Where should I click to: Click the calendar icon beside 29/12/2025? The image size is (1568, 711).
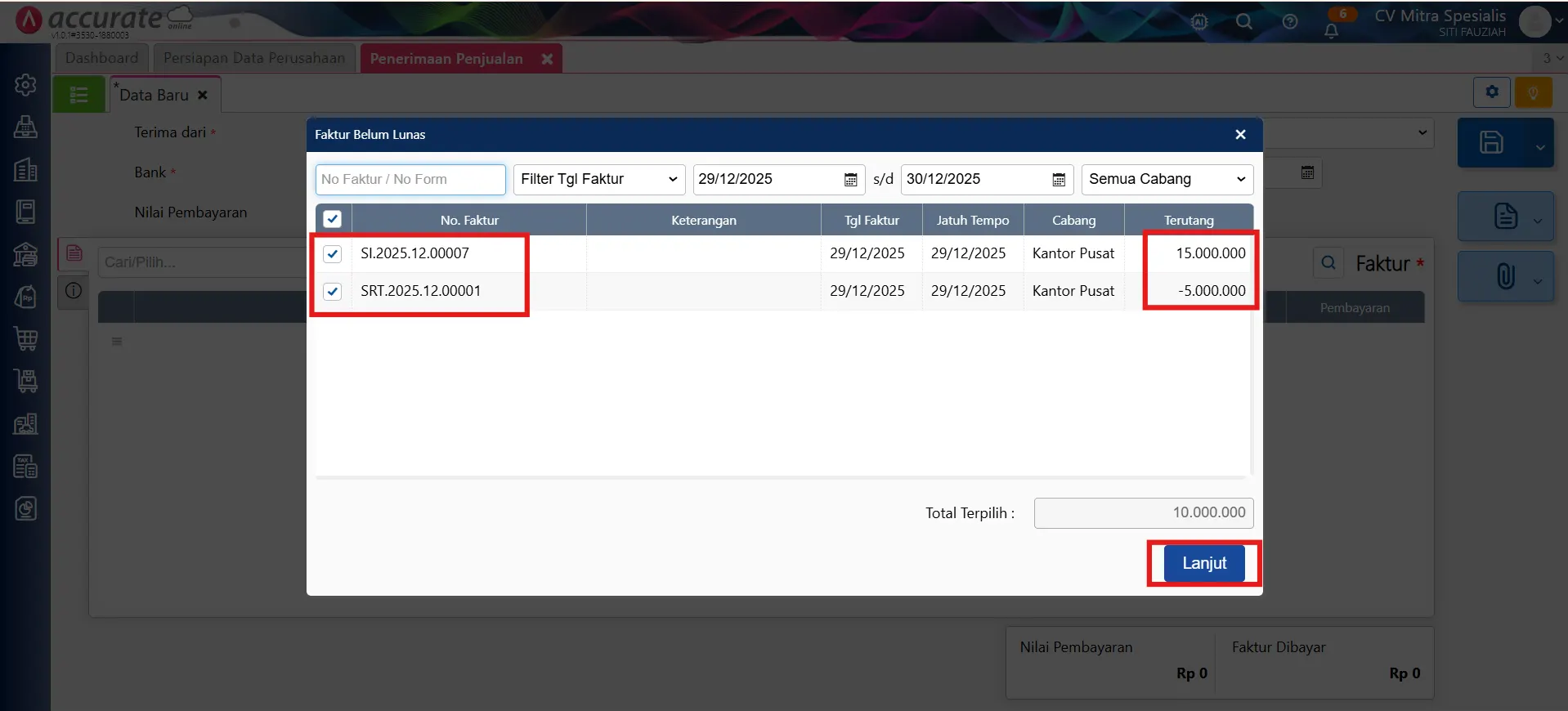850,180
